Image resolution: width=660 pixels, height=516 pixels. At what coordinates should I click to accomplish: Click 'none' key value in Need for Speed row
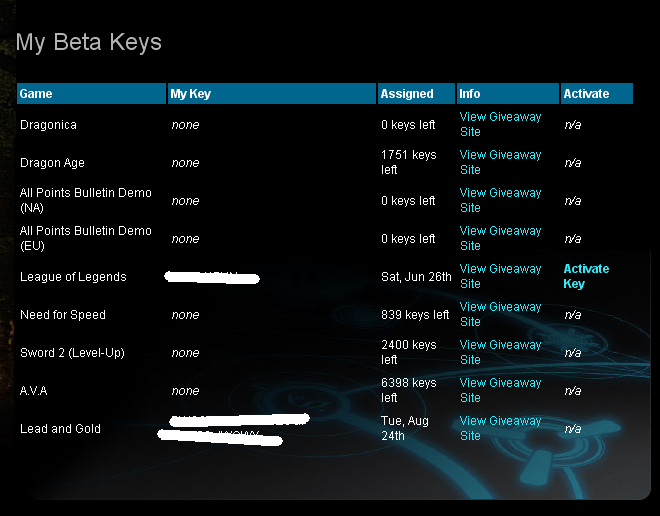pyautogui.click(x=185, y=315)
